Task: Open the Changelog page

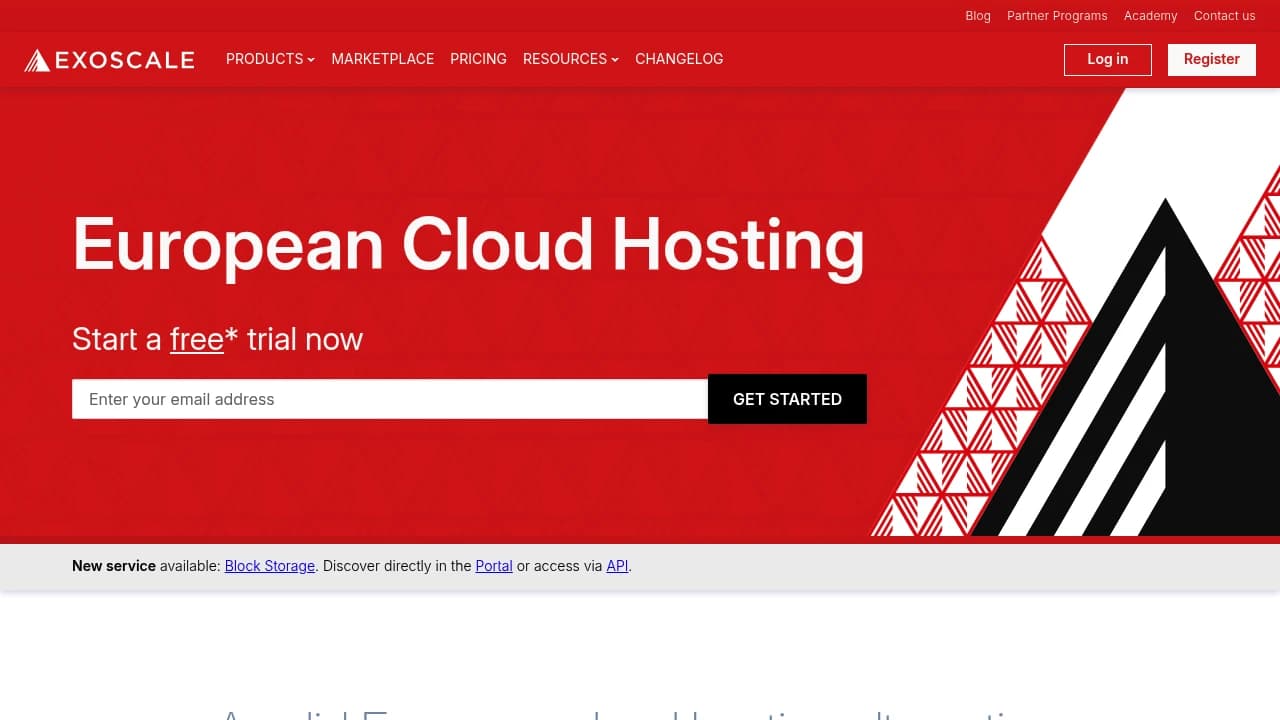Action: click(x=679, y=59)
